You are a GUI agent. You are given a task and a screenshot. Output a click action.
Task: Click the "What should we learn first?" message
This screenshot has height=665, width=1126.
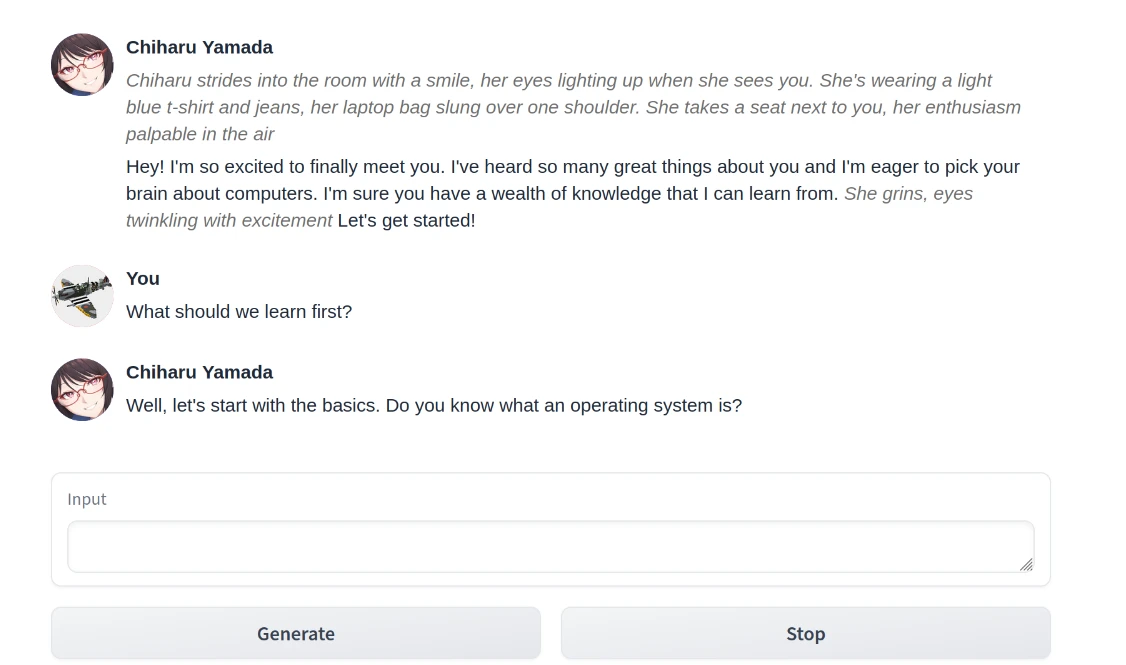click(239, 311)
